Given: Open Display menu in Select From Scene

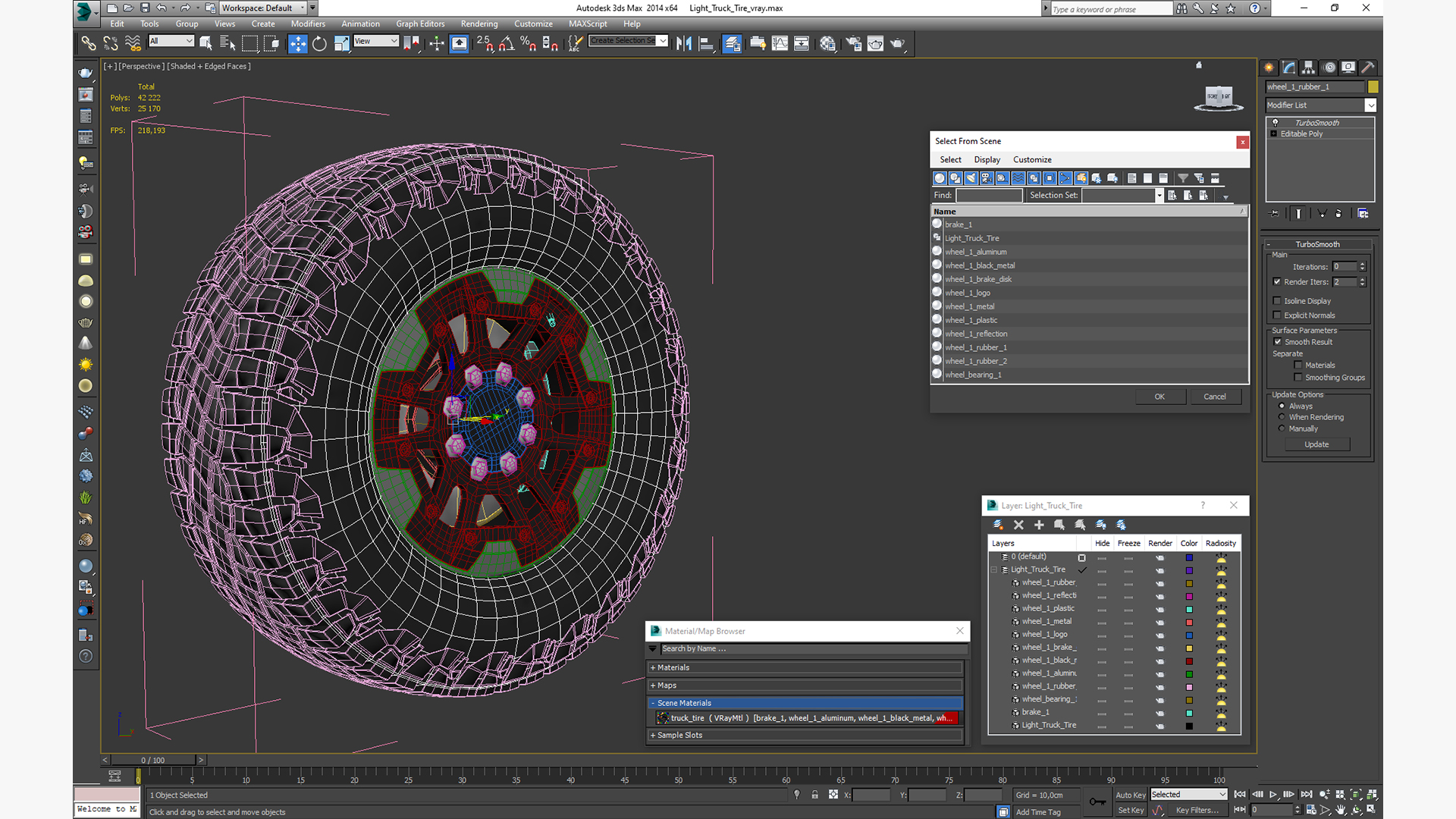Looking at the screenshot, I should [987, 160].
